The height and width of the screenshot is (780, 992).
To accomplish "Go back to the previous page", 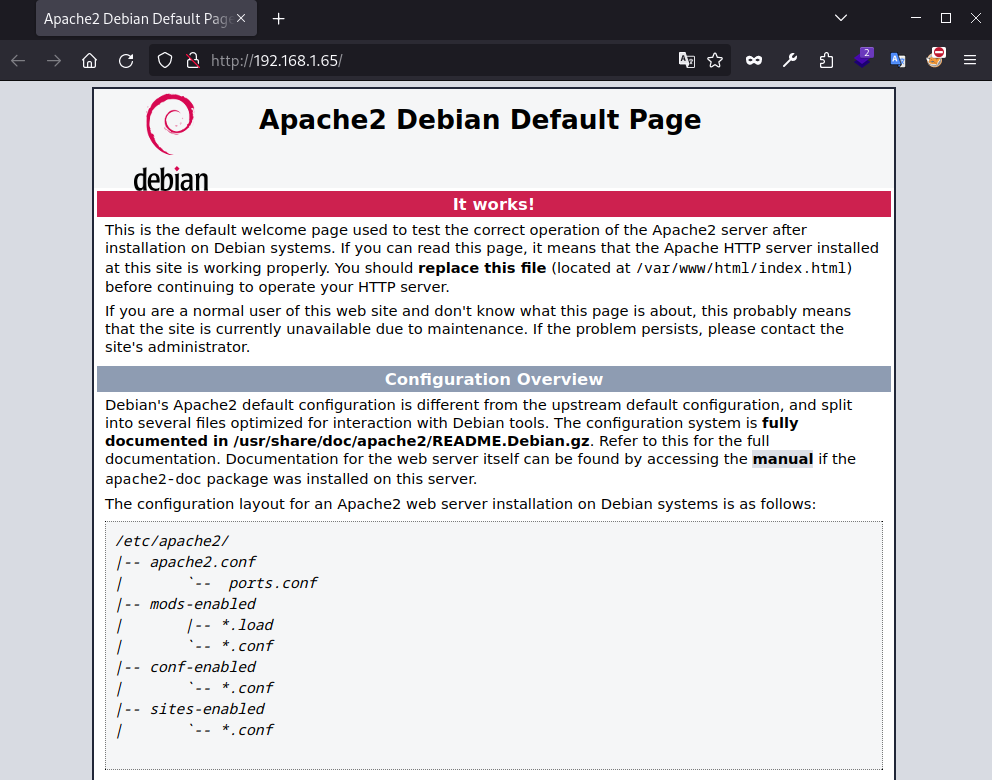I will point(18,61).
